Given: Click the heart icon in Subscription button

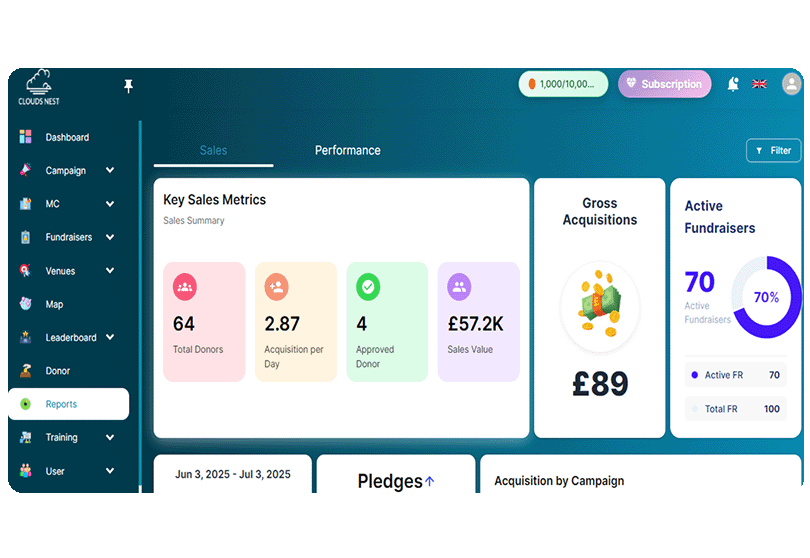Looking at the screenshot, I should click(631, 83).
